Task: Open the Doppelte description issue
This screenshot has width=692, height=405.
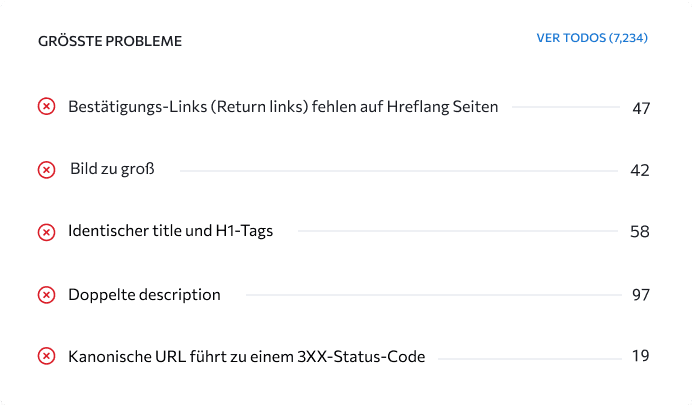Action: [144, 295]
